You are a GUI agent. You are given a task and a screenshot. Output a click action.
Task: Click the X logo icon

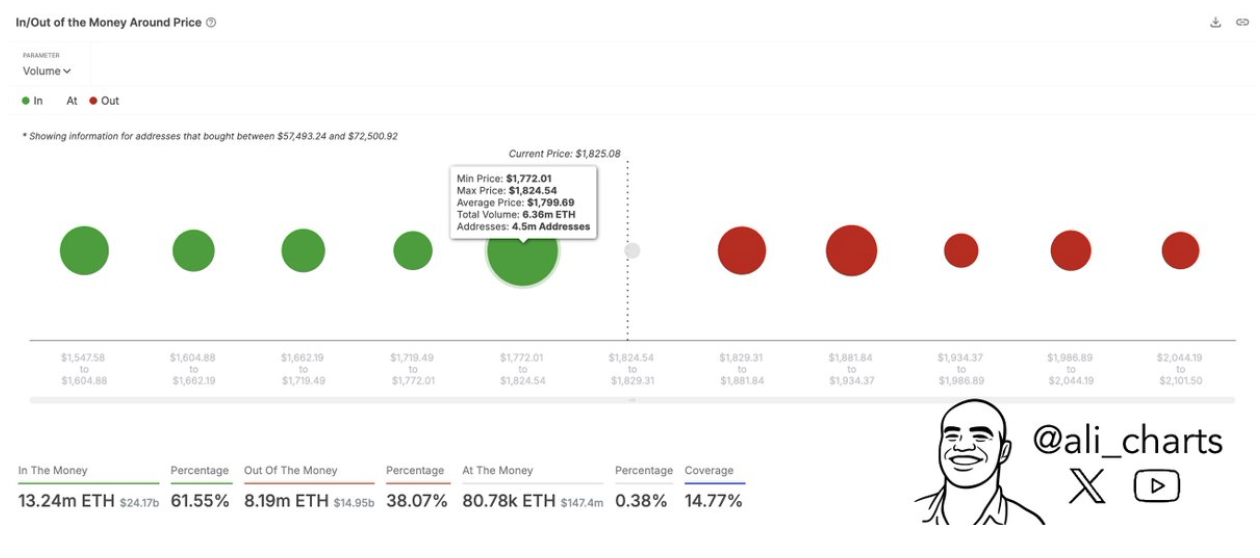tap(1087, 487)
